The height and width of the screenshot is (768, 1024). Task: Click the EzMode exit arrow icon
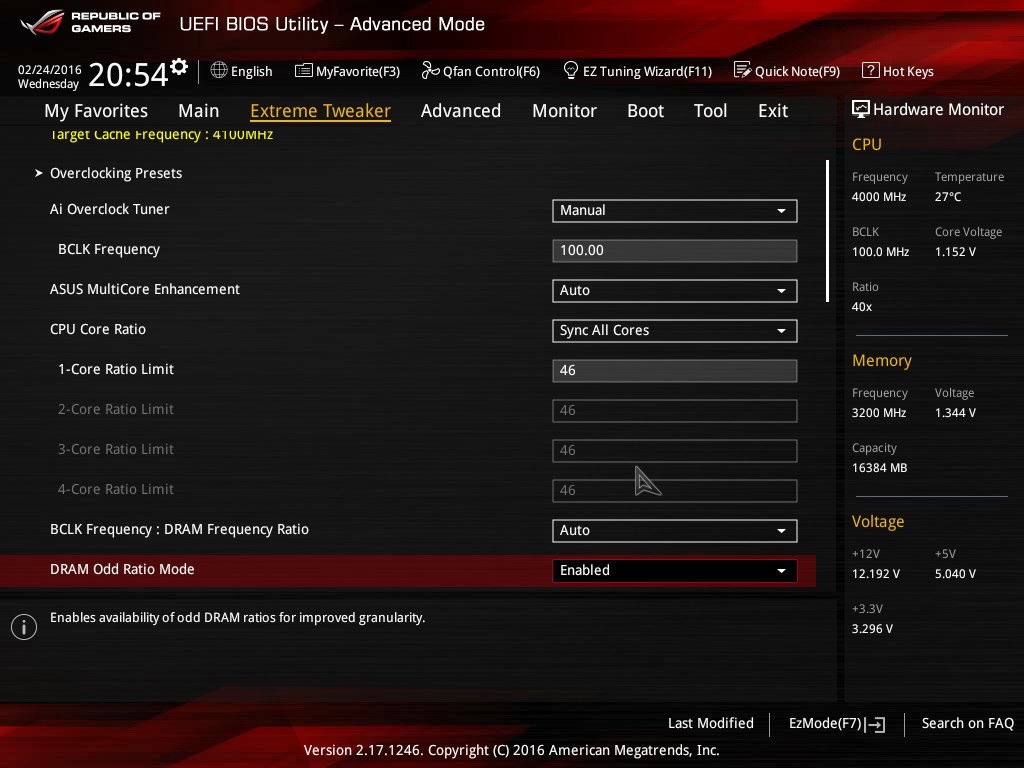tap(875, 724)
